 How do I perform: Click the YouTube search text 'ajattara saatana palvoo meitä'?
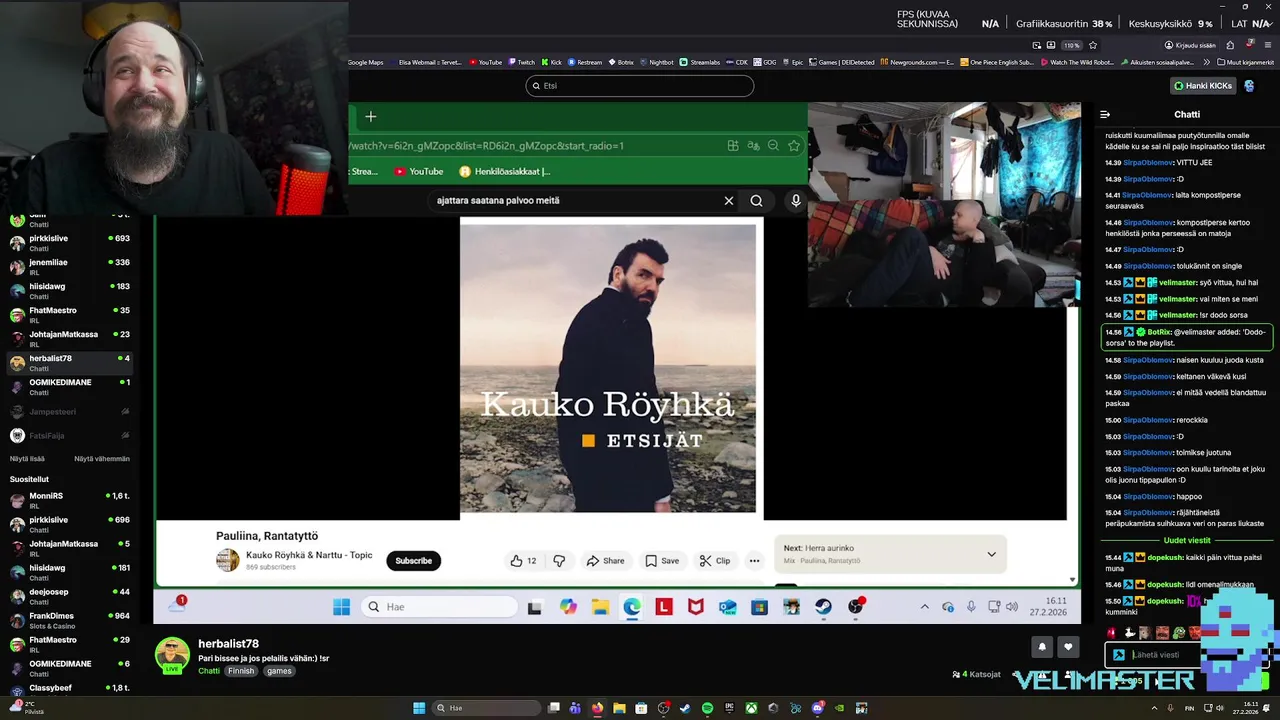pos(498,201)
